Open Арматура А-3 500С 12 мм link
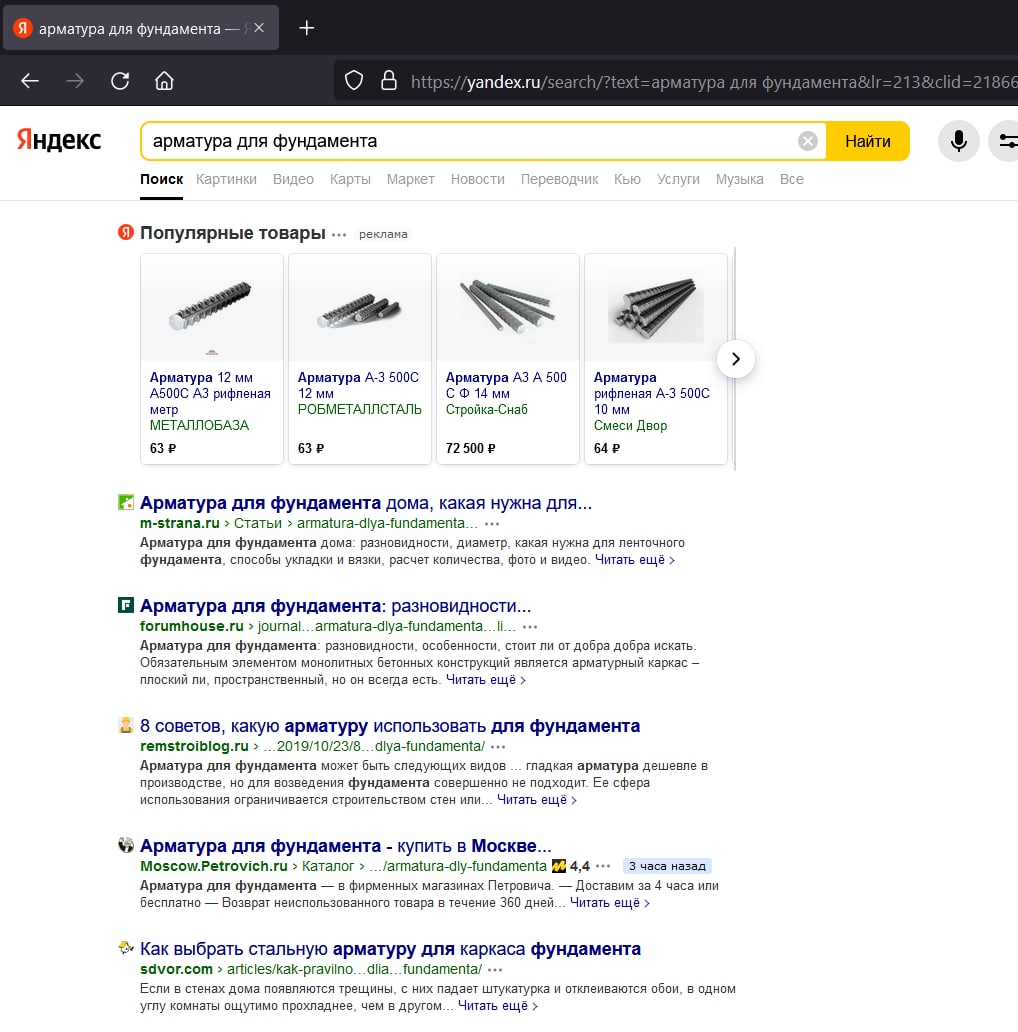The width and height of the screenshot is (1018, 1032). pyautogui.click(x=358, y=386)
